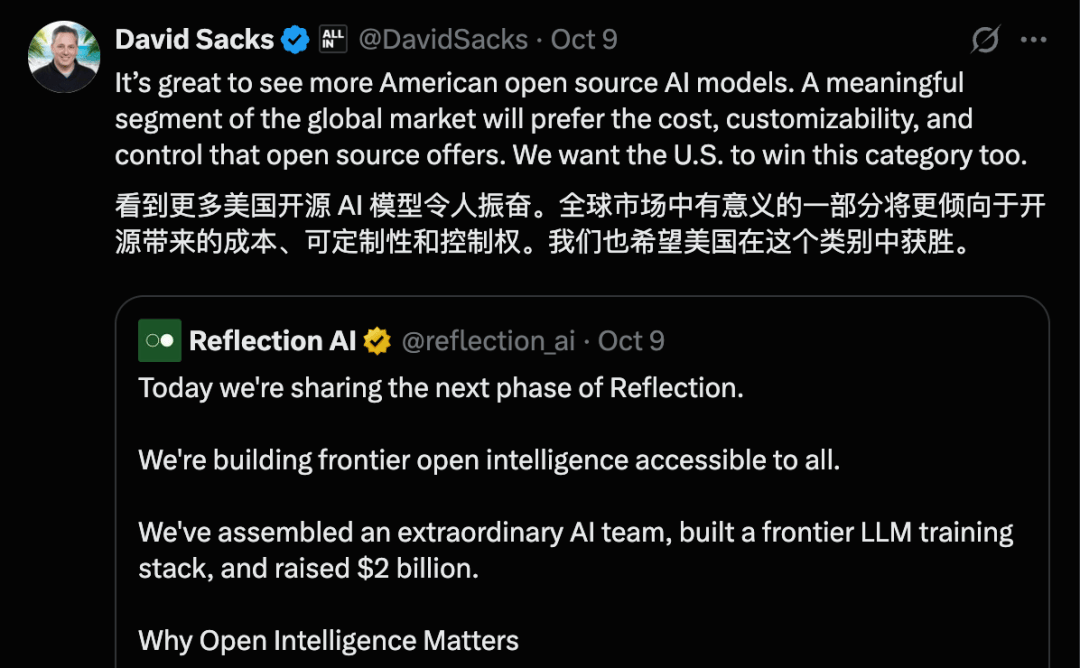This screenshot has width=1080, height=668.
Task: Open the @reflection_ai handle link
Action: 488,341
